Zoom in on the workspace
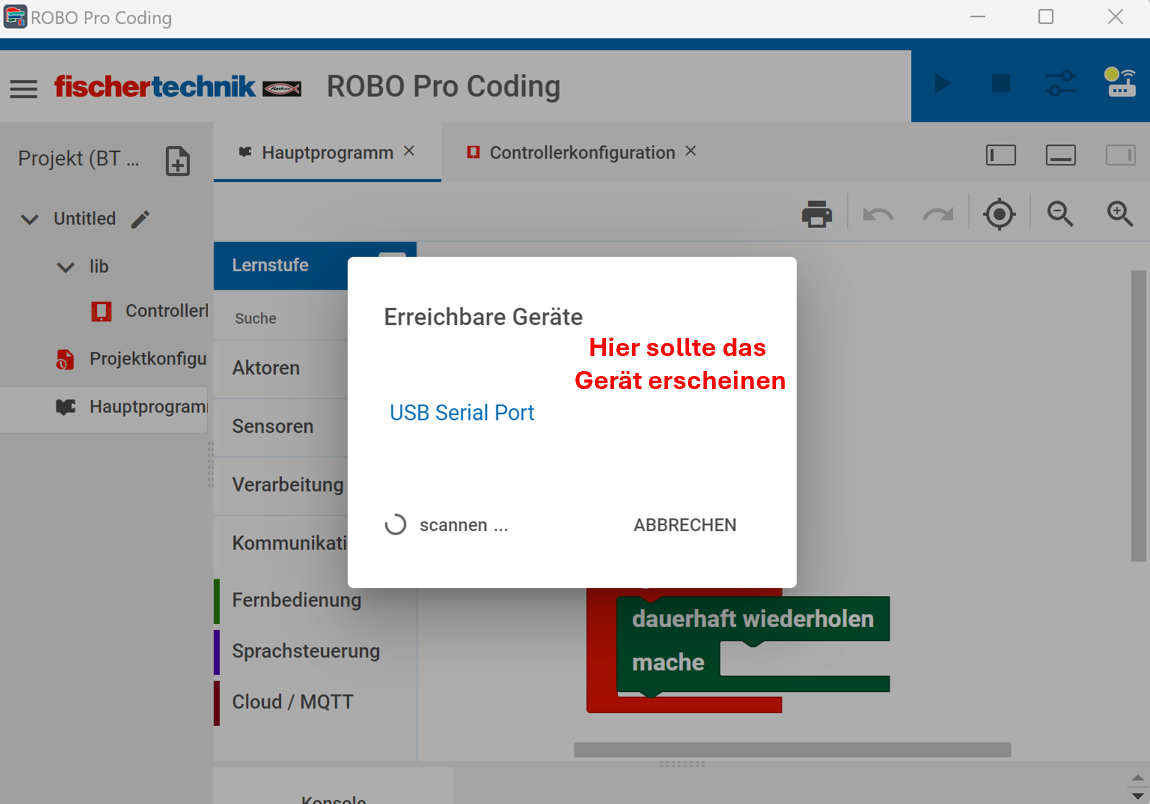Image resolution: width=1150 pixels, height=804 pixels. pos(1120,214)
